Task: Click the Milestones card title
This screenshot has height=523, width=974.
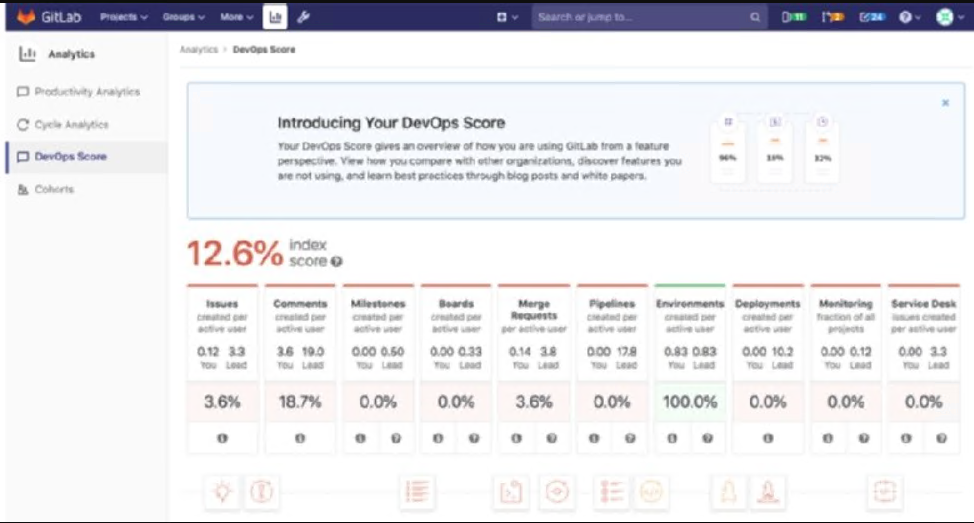Action: click(378, 304)
